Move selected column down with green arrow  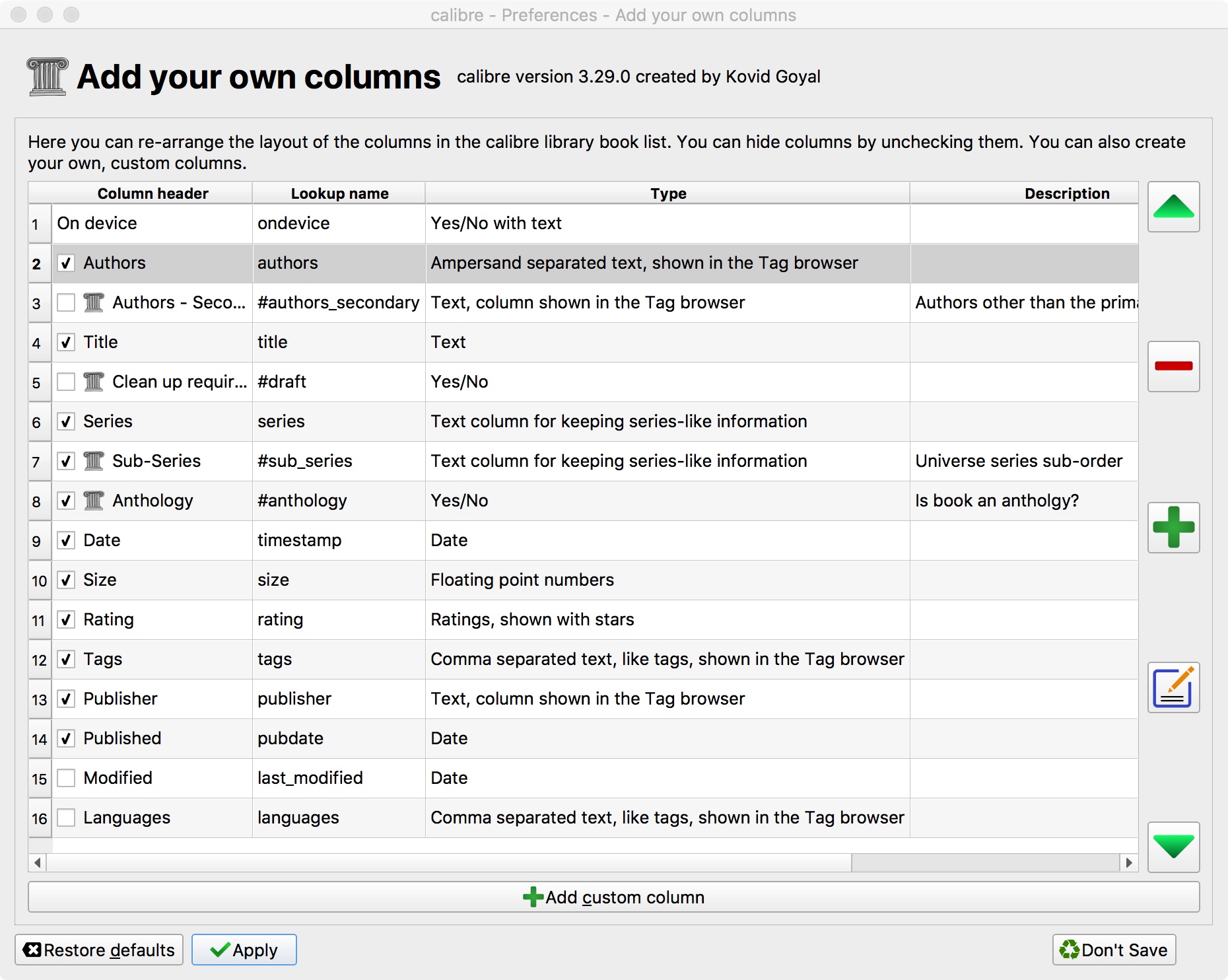(1173, 847)
